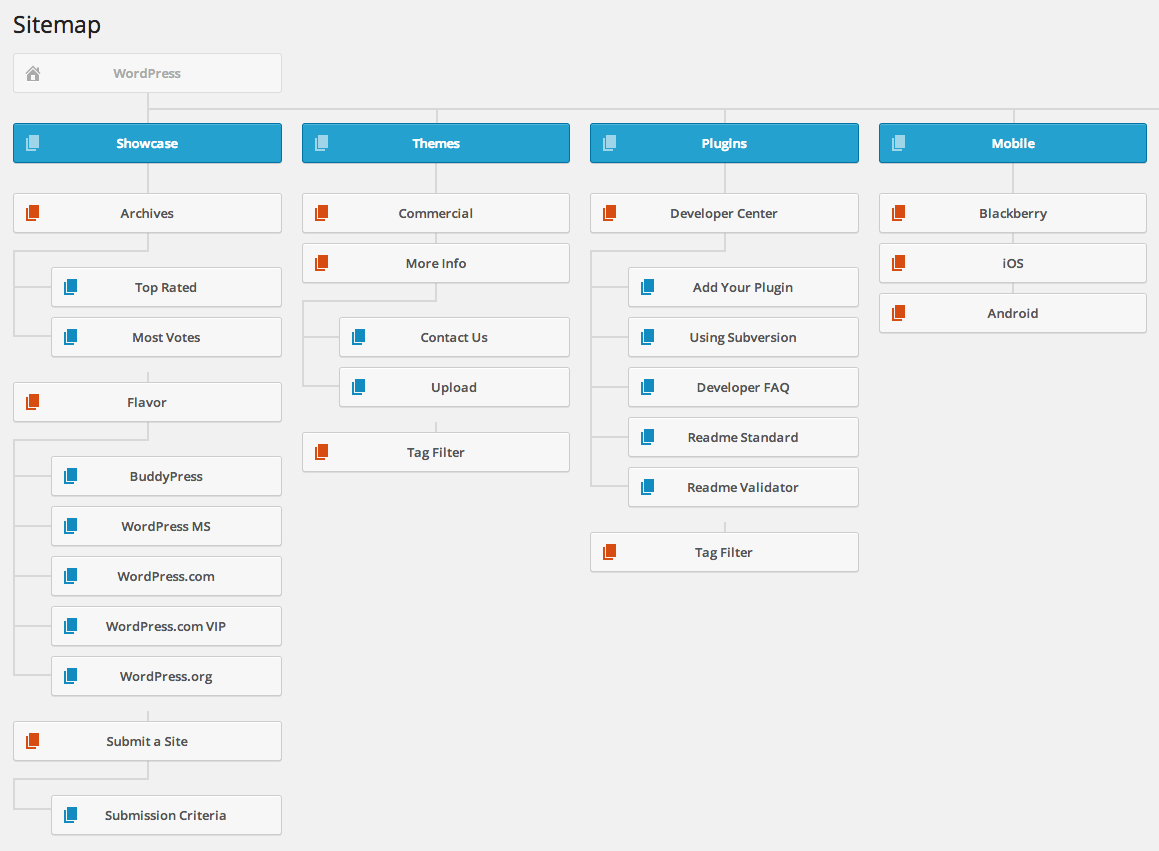1159x851 pixels.
Task: Click the blue icon on Most Votes
Action: (71, 337)
